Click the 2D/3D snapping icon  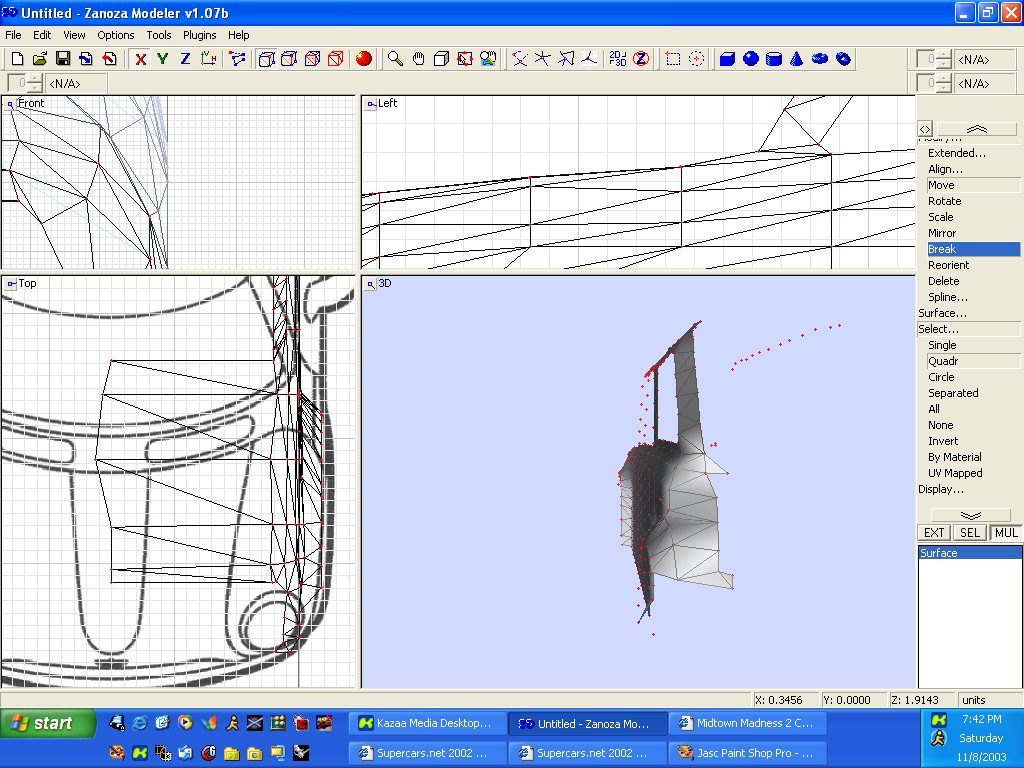(x=617, y=59)
